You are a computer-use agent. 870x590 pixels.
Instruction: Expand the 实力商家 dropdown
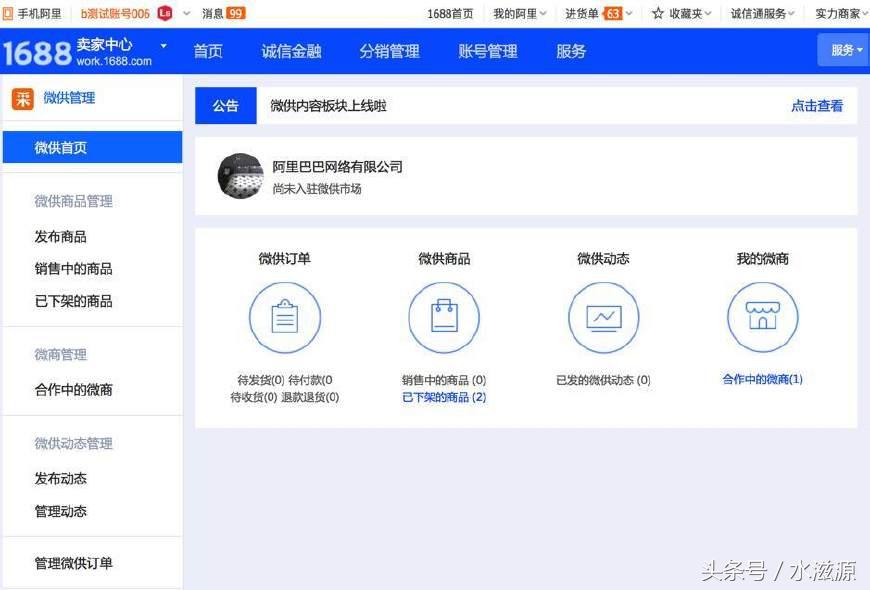pos(840,13)
